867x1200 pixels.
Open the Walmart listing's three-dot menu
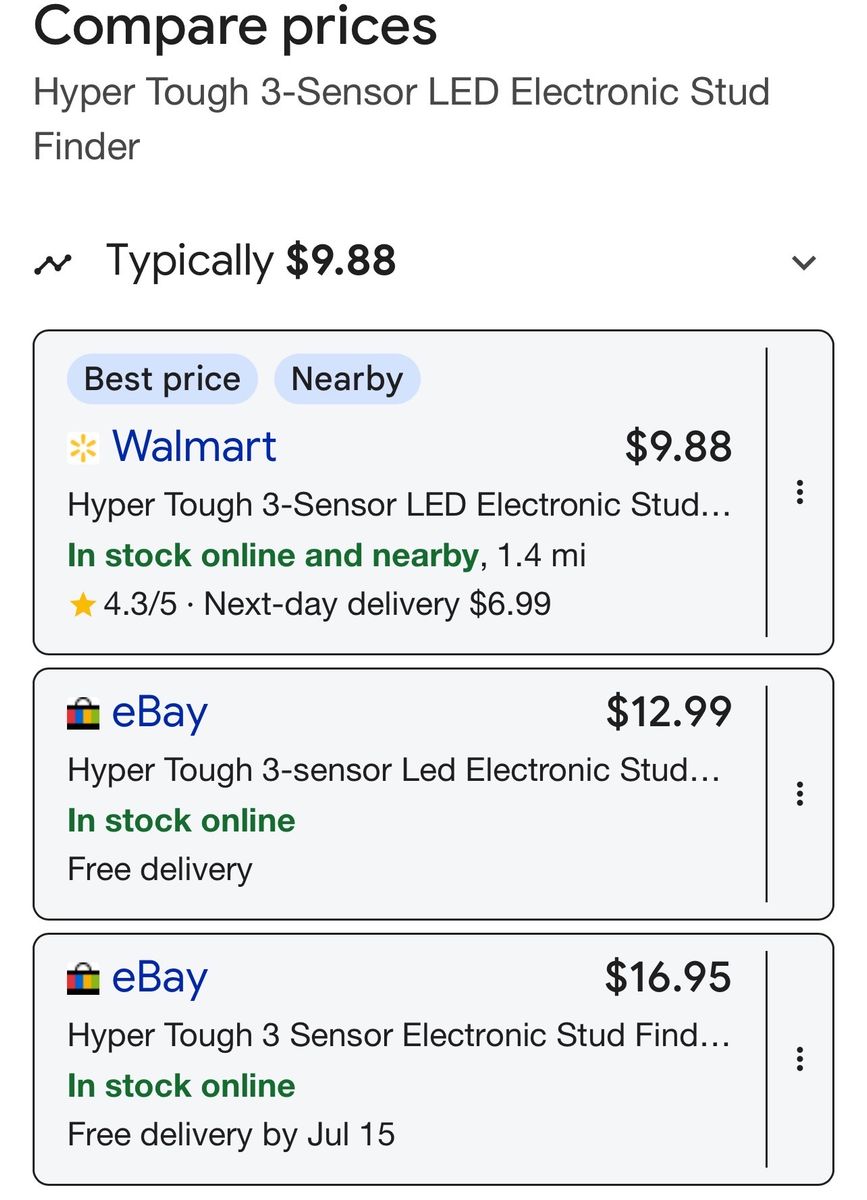click(799, 492)
